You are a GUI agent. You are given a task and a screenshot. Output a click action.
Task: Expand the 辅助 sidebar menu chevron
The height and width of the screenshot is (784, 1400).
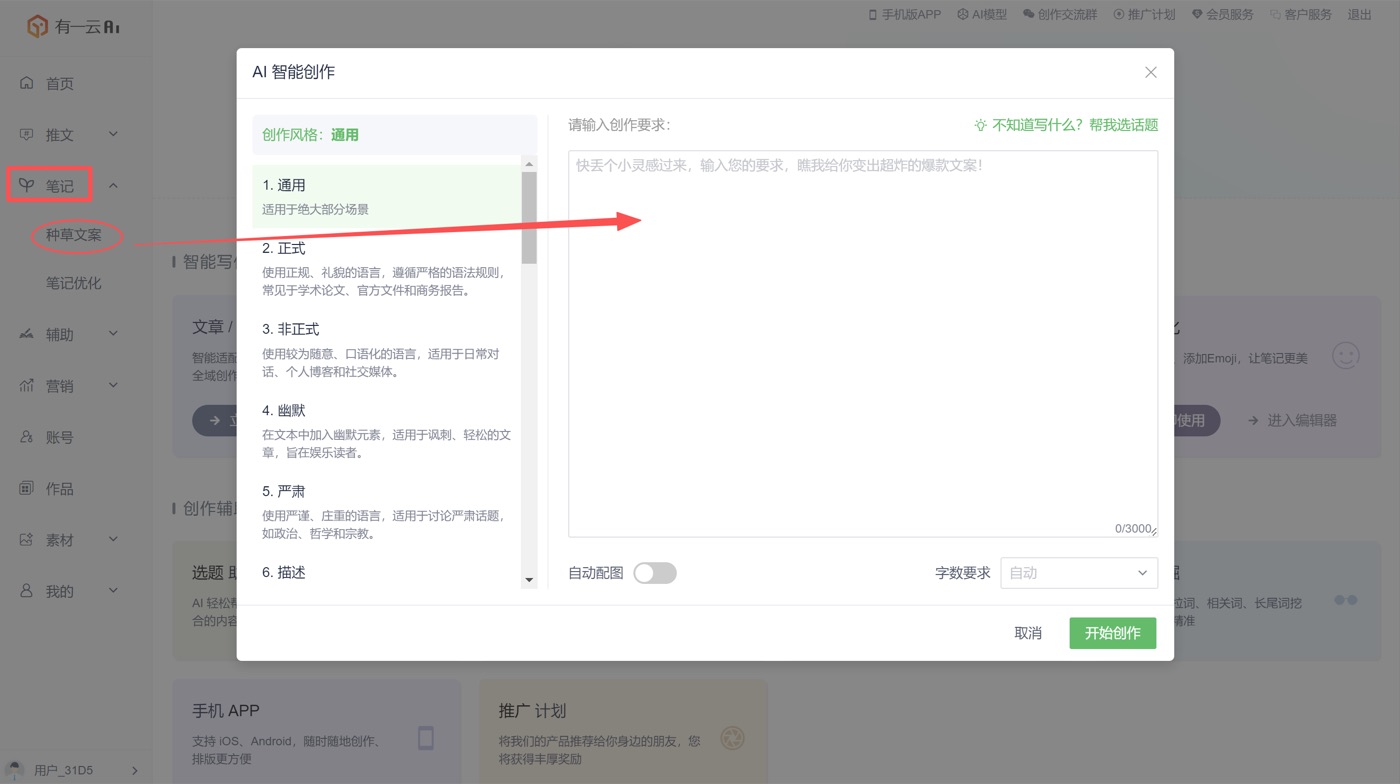tap(113, 334)
